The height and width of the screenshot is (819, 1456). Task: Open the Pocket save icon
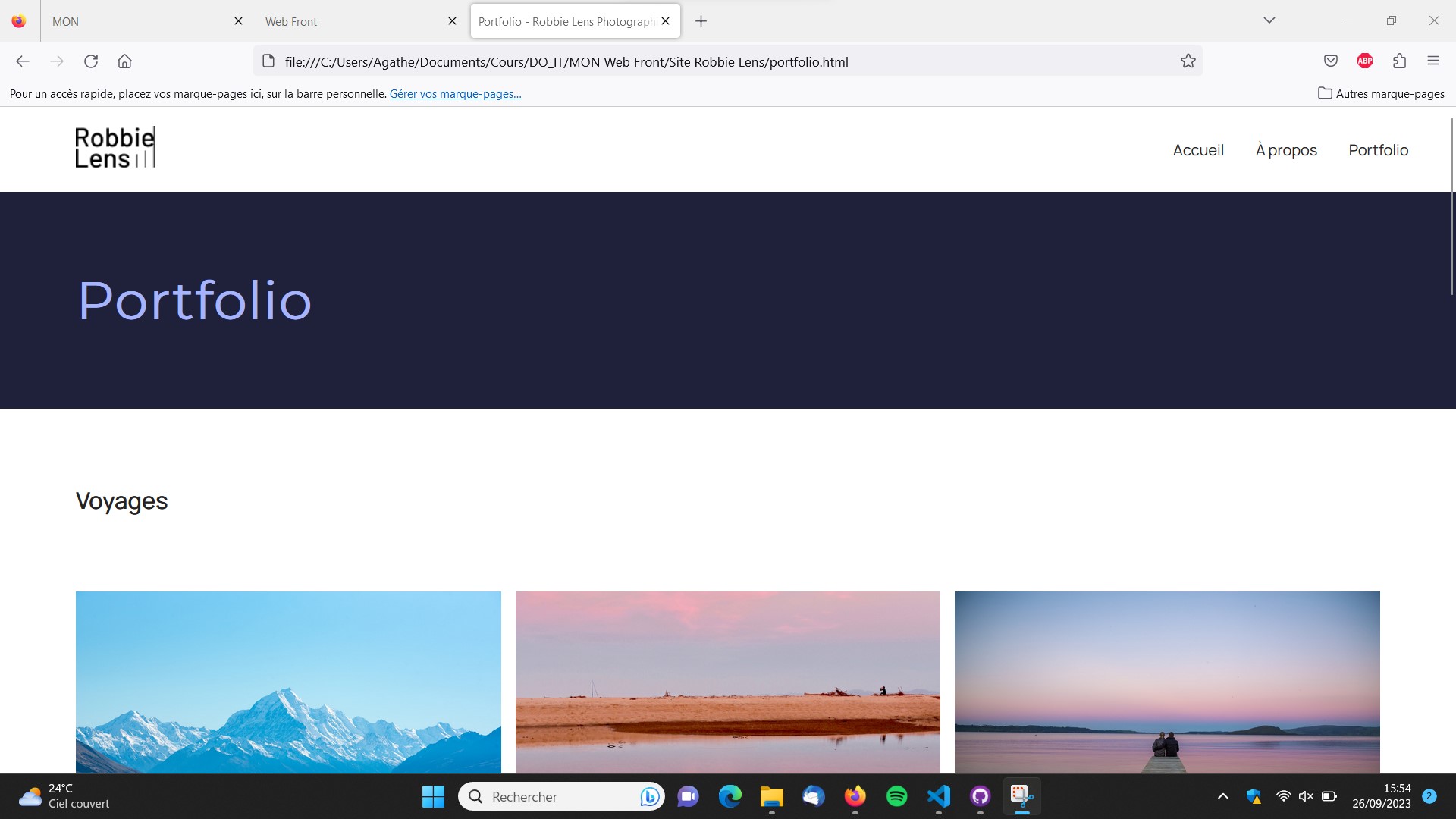tap(1330, 61)
